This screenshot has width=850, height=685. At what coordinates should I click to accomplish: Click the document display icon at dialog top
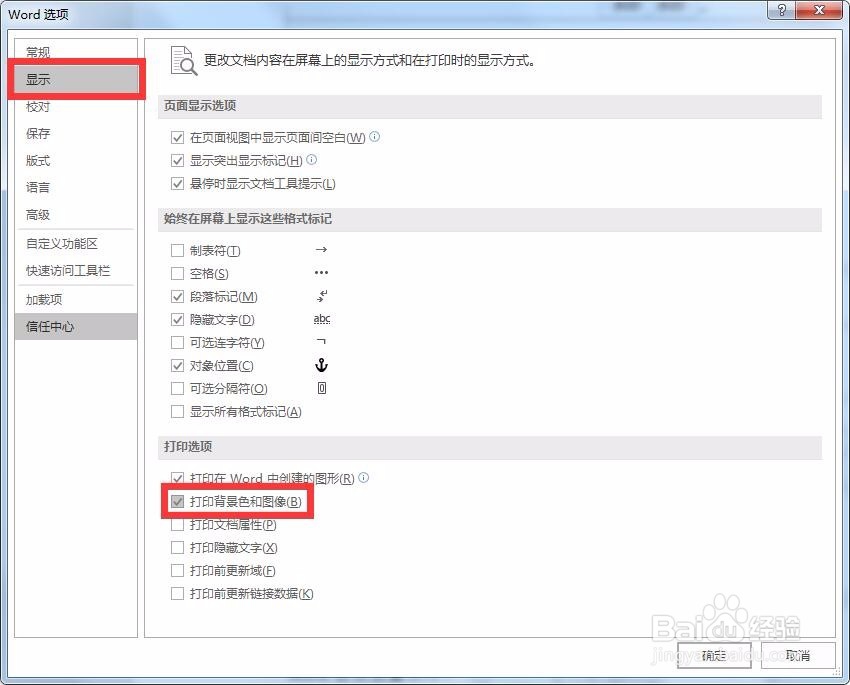184,60
